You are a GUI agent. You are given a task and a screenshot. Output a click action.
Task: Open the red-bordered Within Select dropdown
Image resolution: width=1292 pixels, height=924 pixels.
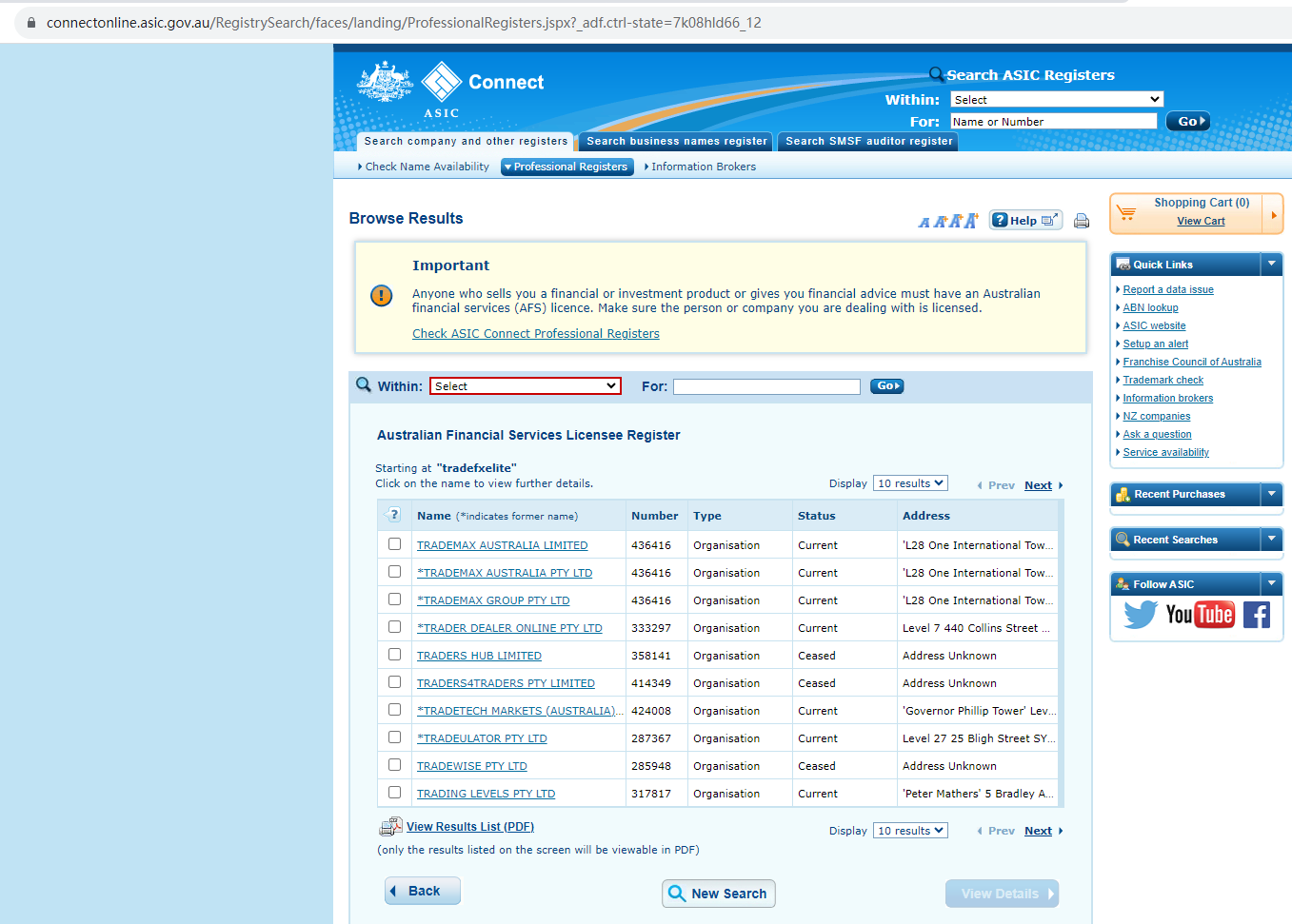[526, 385]
